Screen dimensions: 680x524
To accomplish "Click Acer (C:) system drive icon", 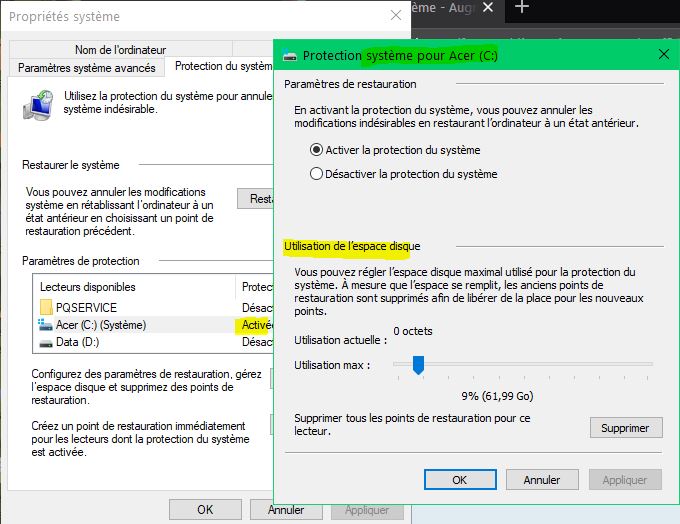I will pyautogui.click(x=45, y=325).
